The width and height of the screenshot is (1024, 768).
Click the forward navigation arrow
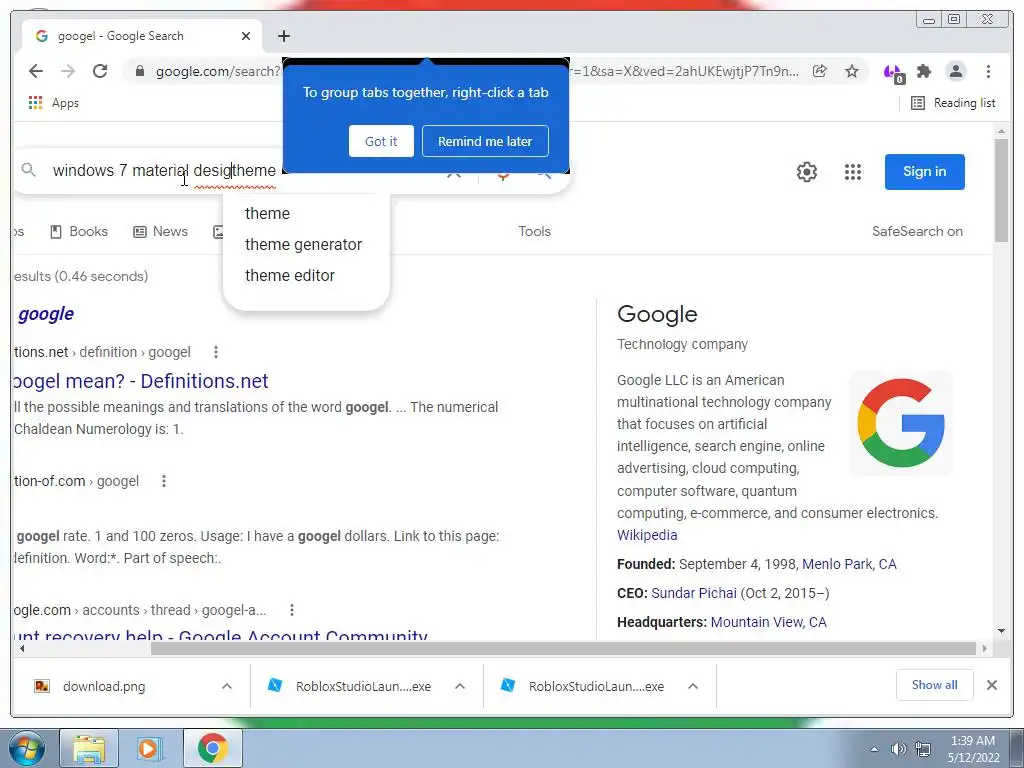[x=68, y=71]
